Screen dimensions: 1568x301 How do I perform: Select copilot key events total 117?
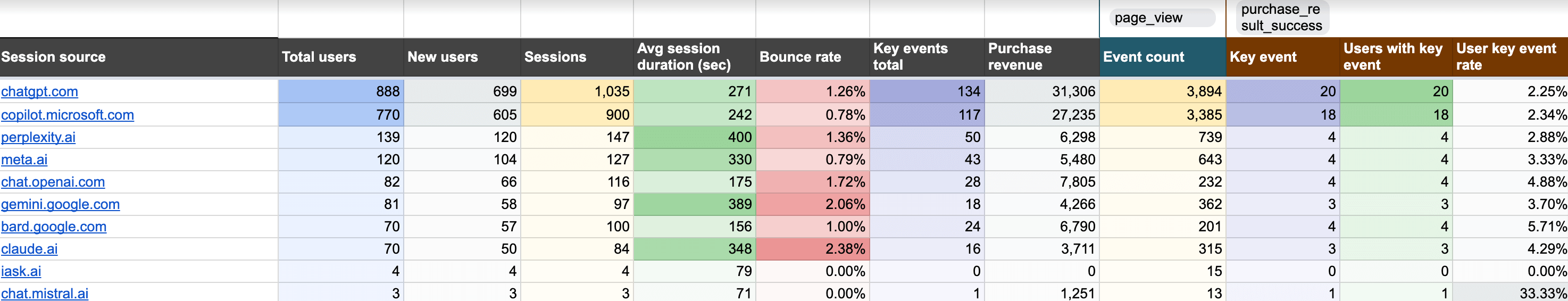point(927,115)
